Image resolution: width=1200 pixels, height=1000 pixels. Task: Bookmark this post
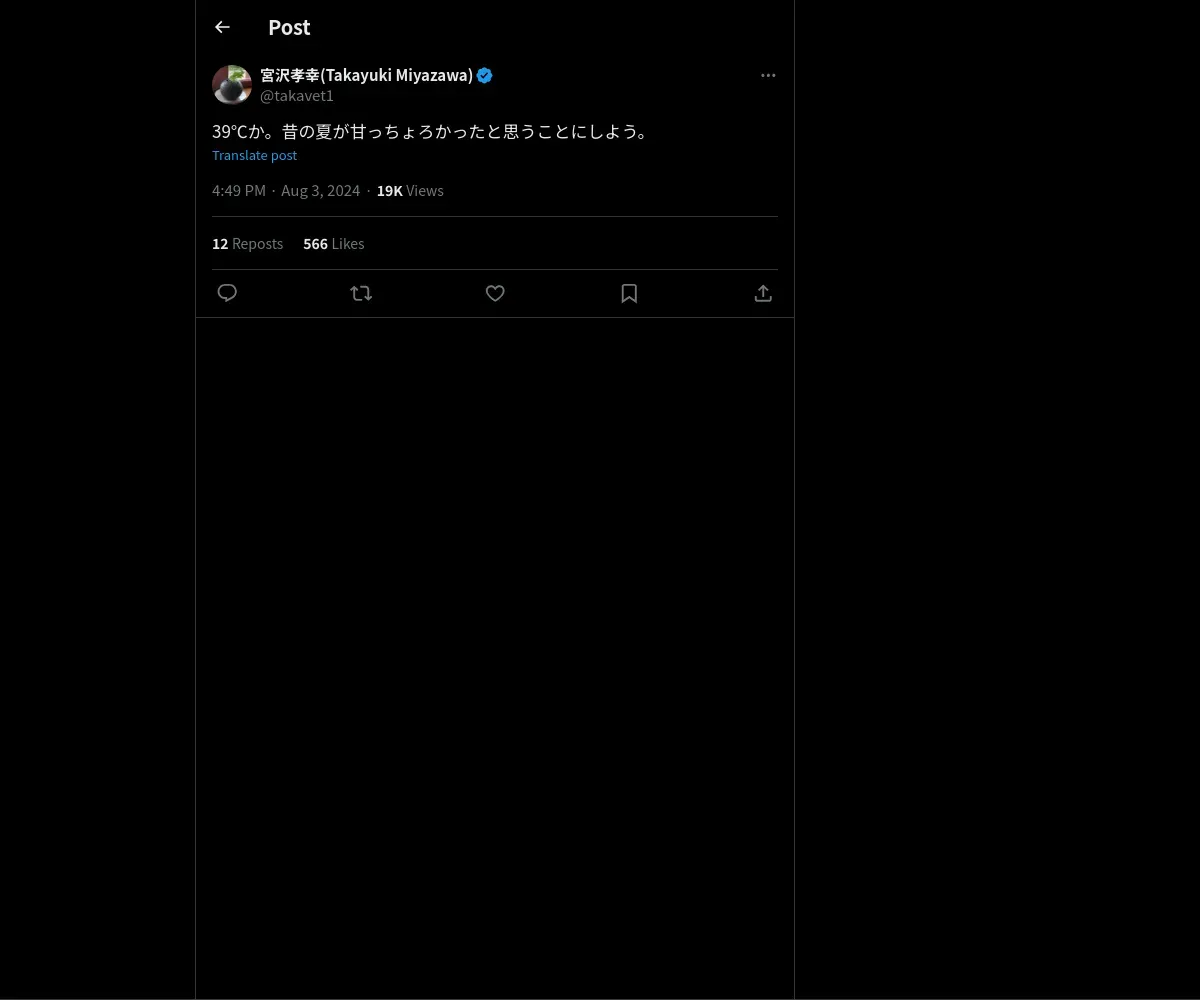pyautogui.click(x=629, y=293)
